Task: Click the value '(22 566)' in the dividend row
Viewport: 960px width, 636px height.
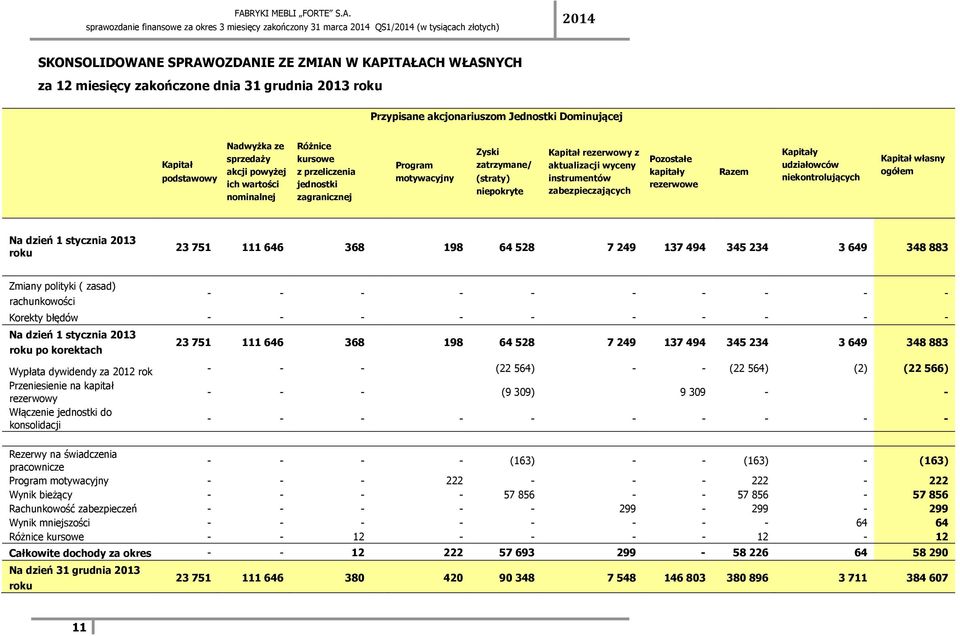Action: click(926, 369)
